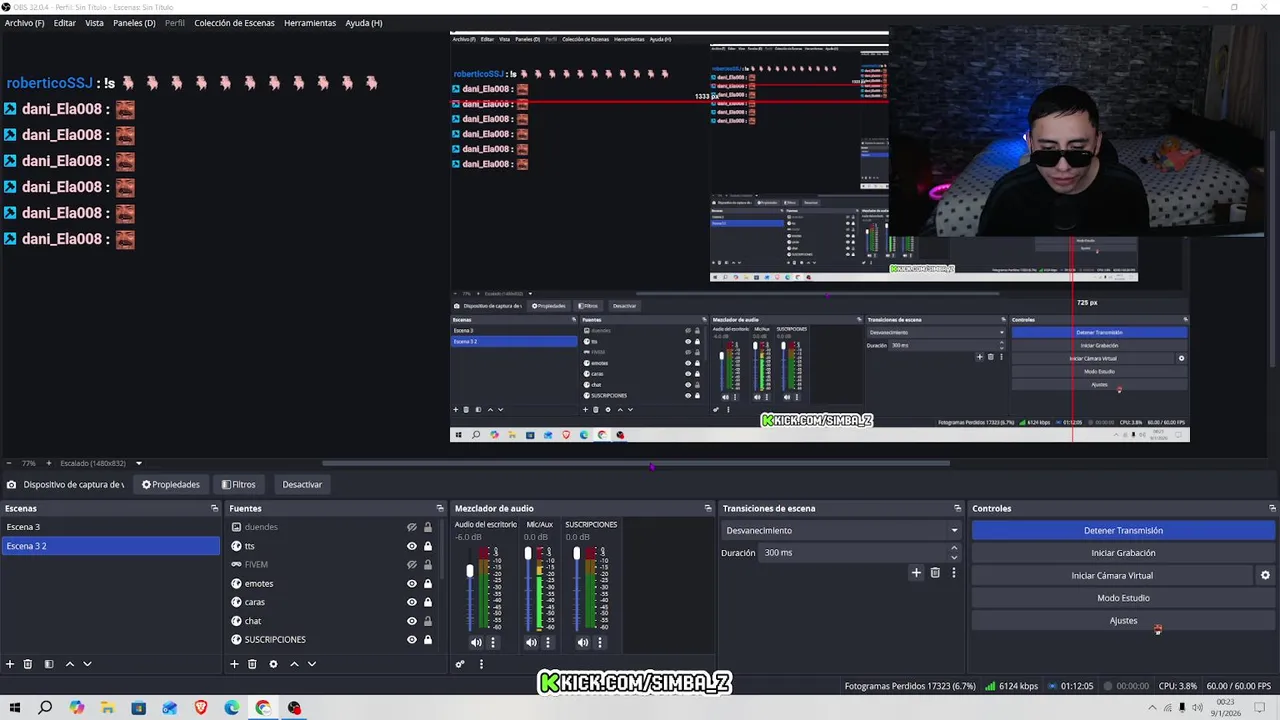This screenshot has width=1280, height=720.
Task: Click the Desactivar button
Action: [x=302, y=485]
